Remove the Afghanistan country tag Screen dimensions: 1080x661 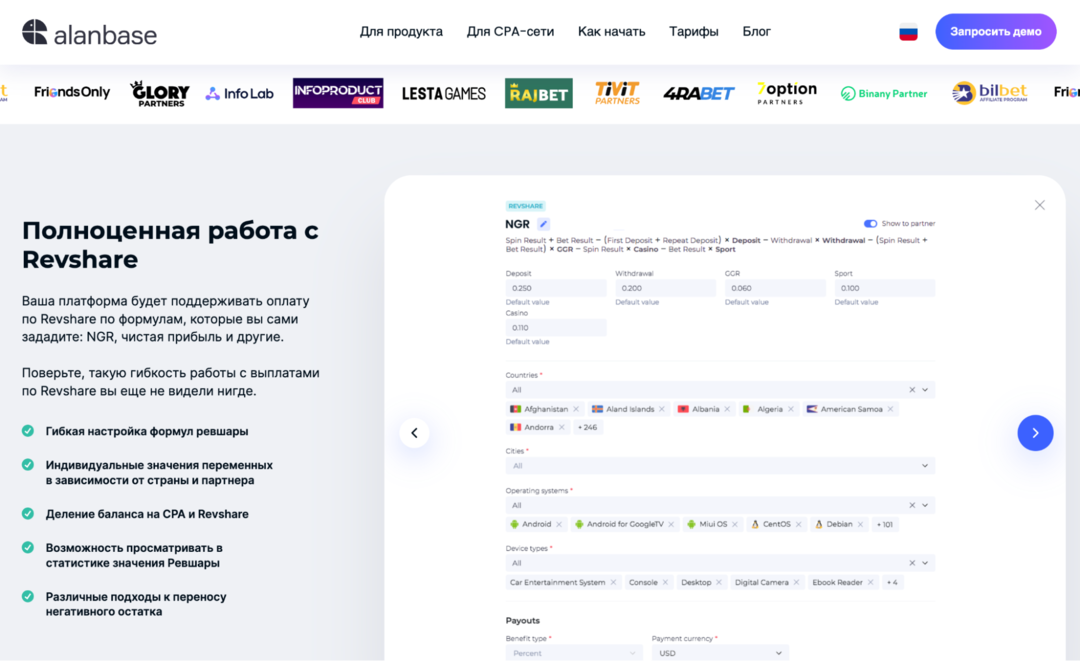[x=573, y=408]
